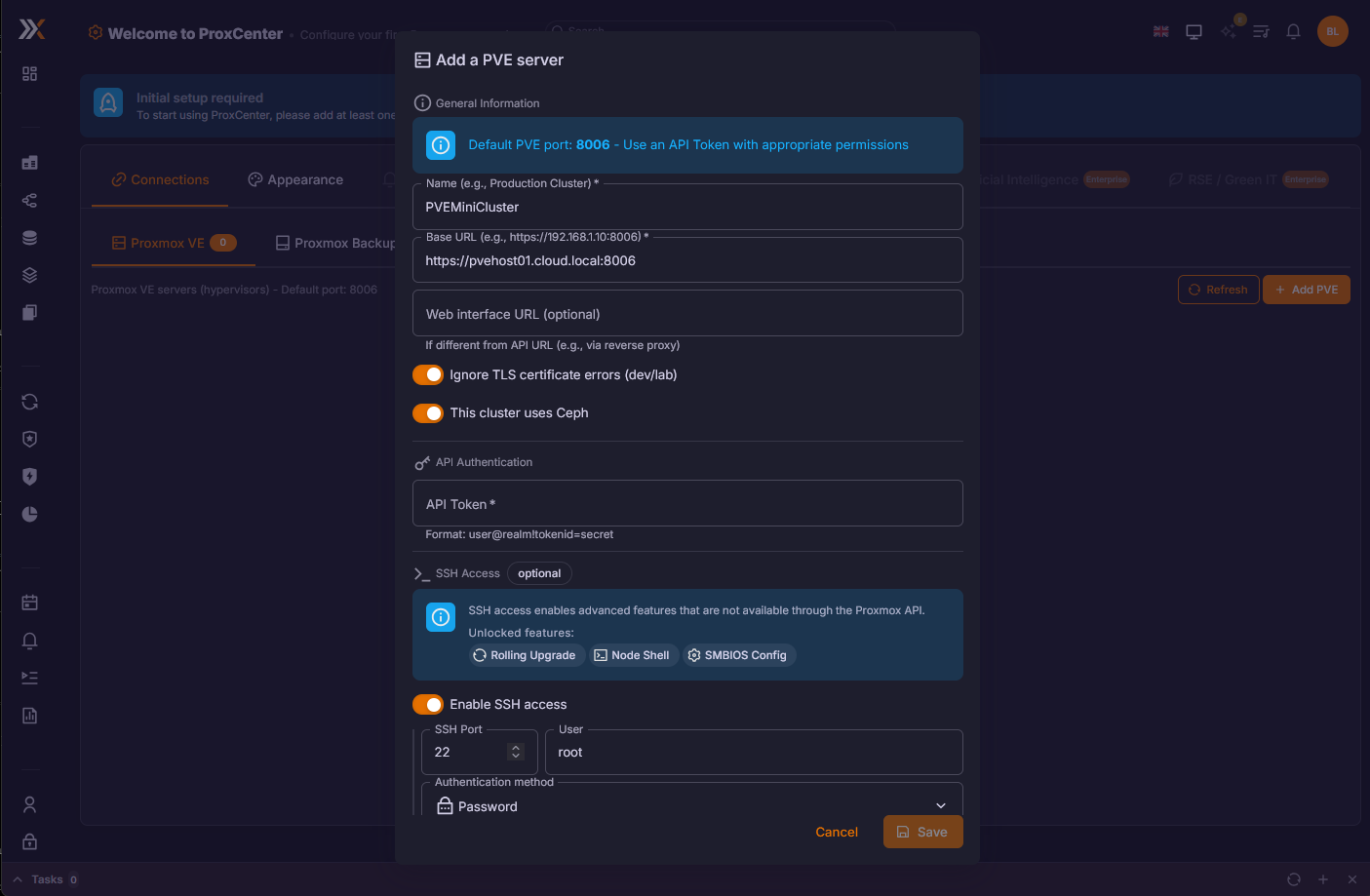
Task: Open the BL user avatar menu
Action: (1332, 31)
